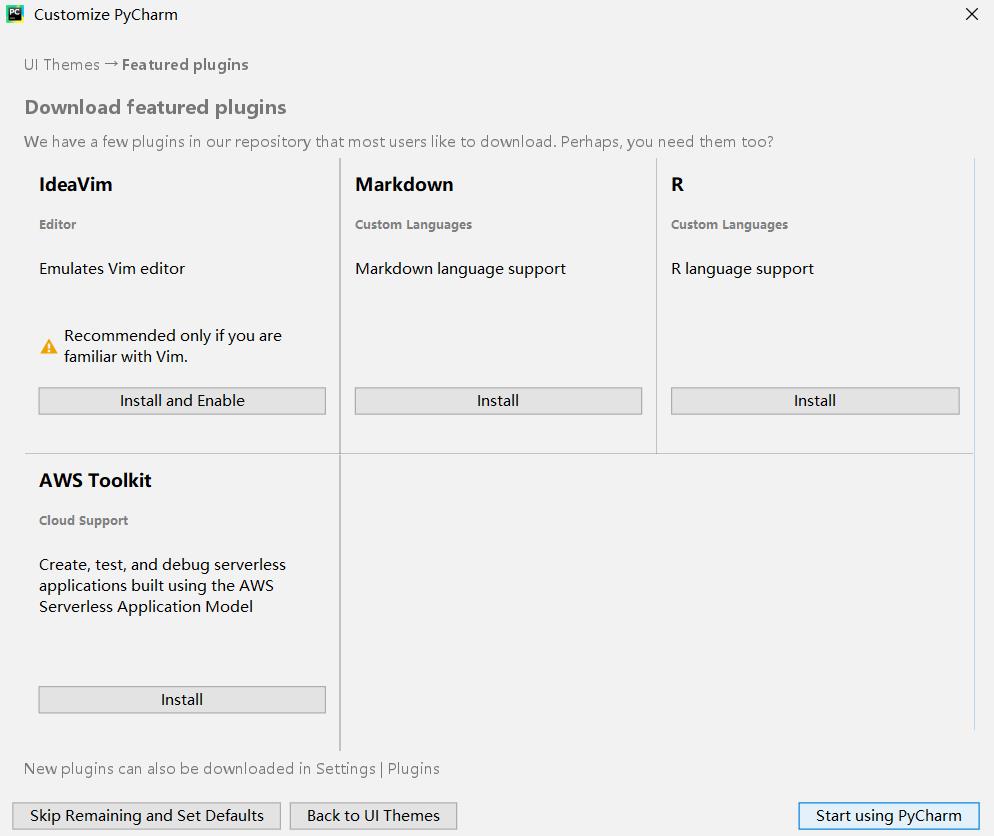
Task: Install the Markdown plugin
Action: pyautogui.click(x=498, y=401)
